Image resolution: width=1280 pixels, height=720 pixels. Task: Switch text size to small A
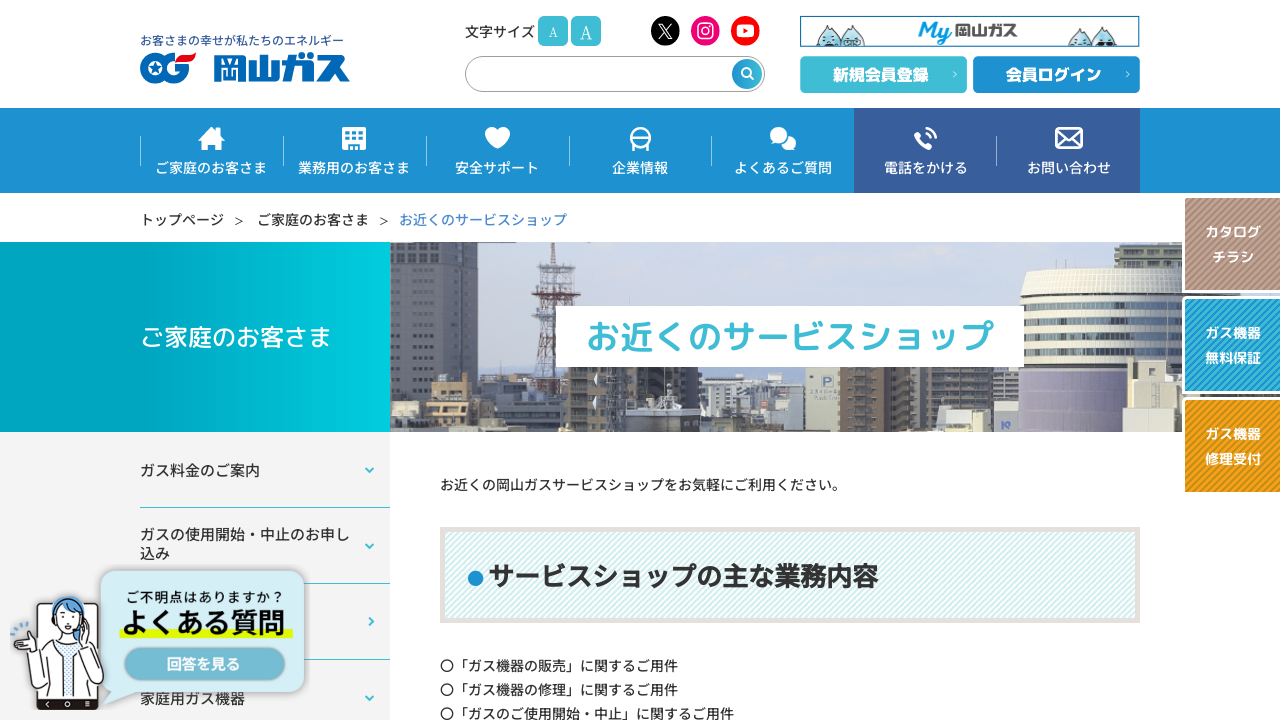click(552, 32)
